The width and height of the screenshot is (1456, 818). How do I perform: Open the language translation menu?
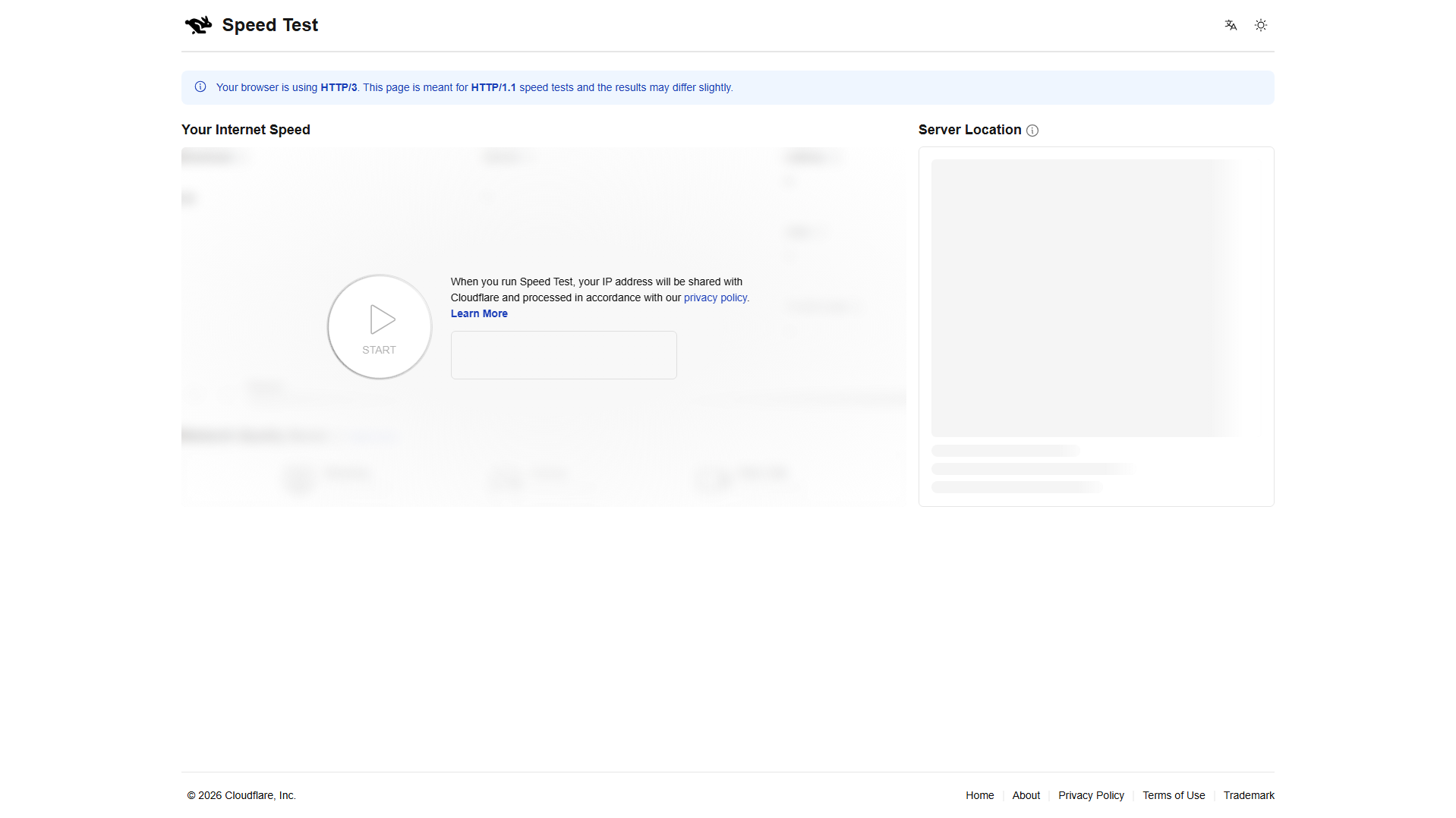click(1231, 25)
